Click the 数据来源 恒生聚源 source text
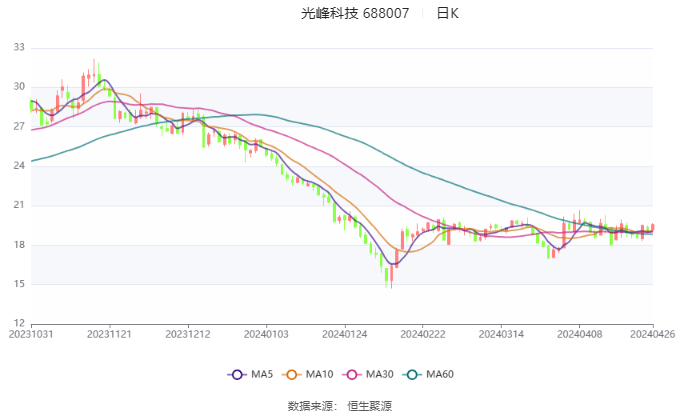 [x=340, y=406]
